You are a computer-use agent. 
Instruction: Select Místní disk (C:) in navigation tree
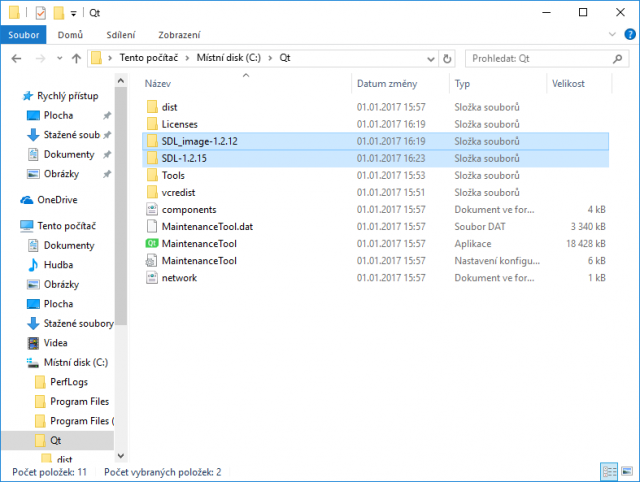(x=76, y=362)
